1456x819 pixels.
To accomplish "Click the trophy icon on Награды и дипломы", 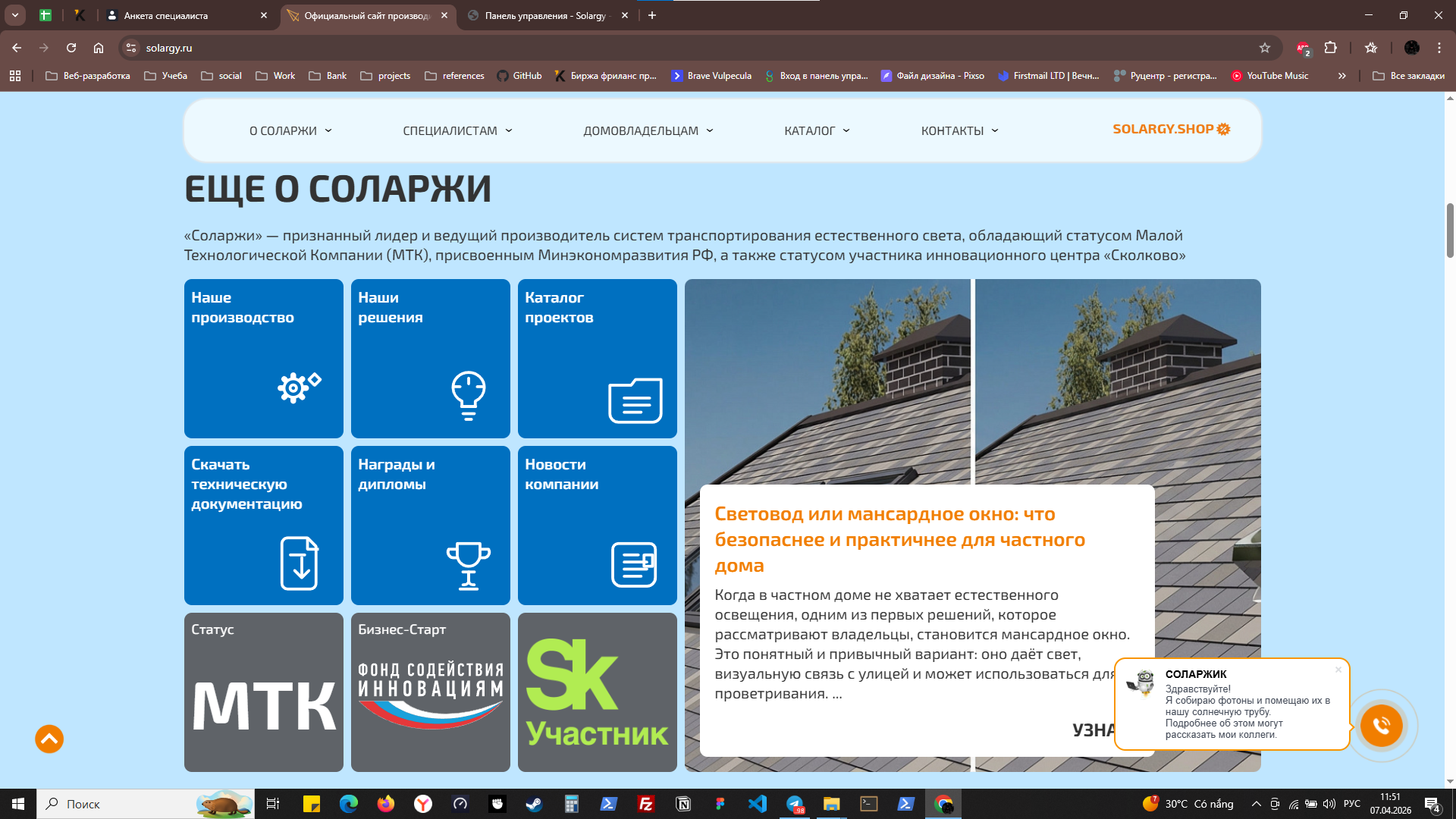I will (469, 565).
